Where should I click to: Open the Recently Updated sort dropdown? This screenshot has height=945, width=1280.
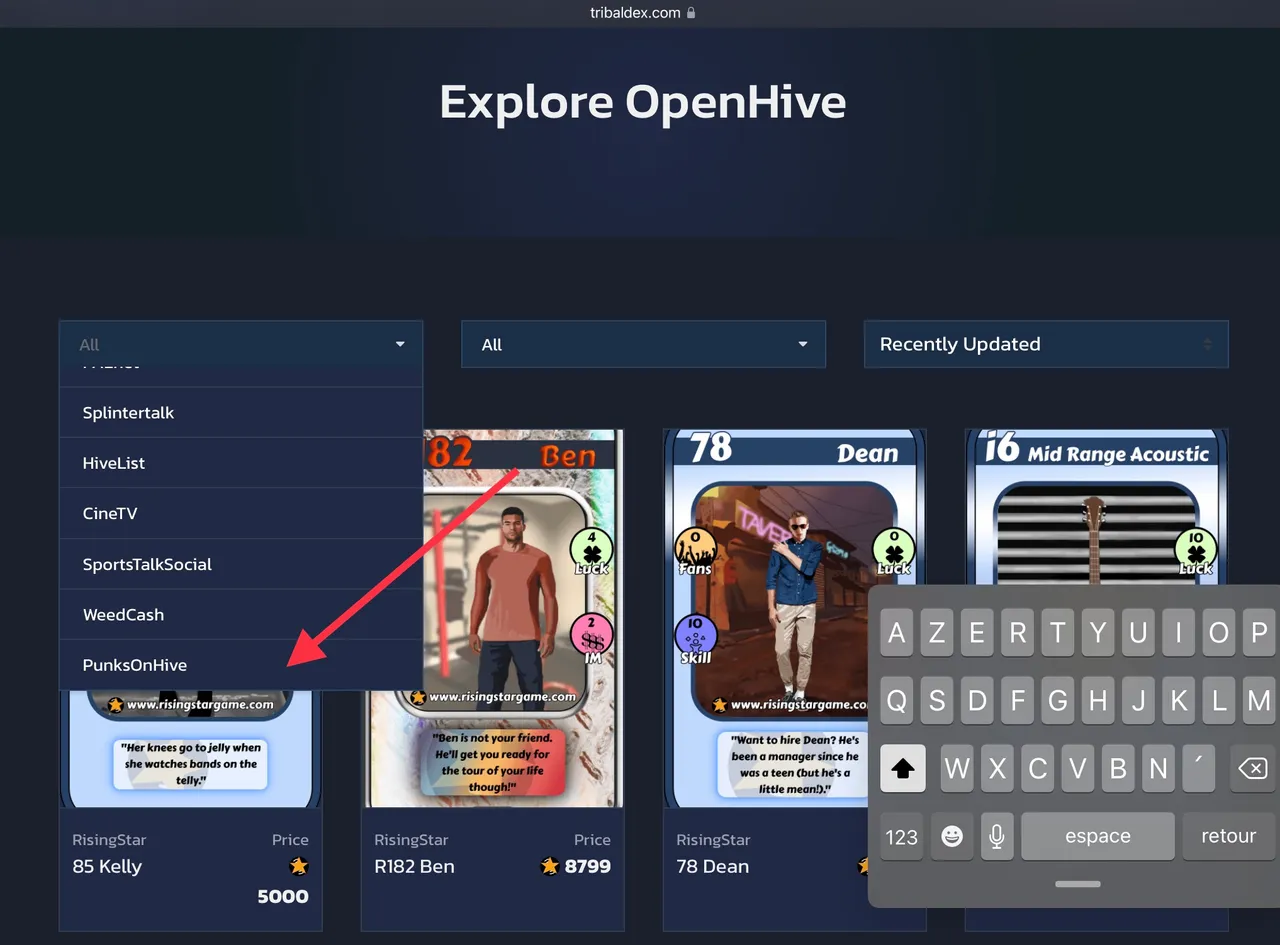pos(1046,344)
